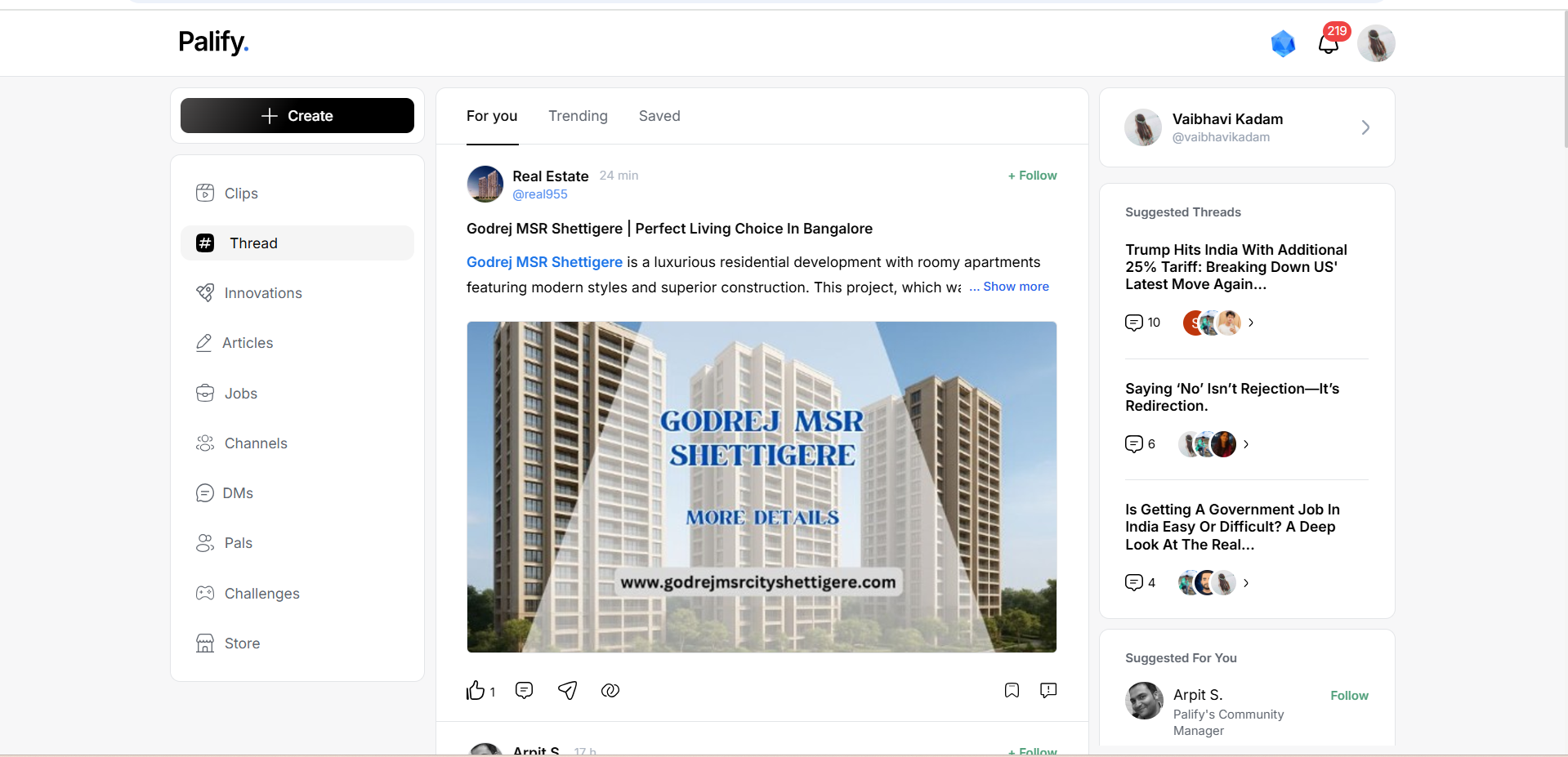
Task: Open the Challenges menu item
Action: click(297, 593)
